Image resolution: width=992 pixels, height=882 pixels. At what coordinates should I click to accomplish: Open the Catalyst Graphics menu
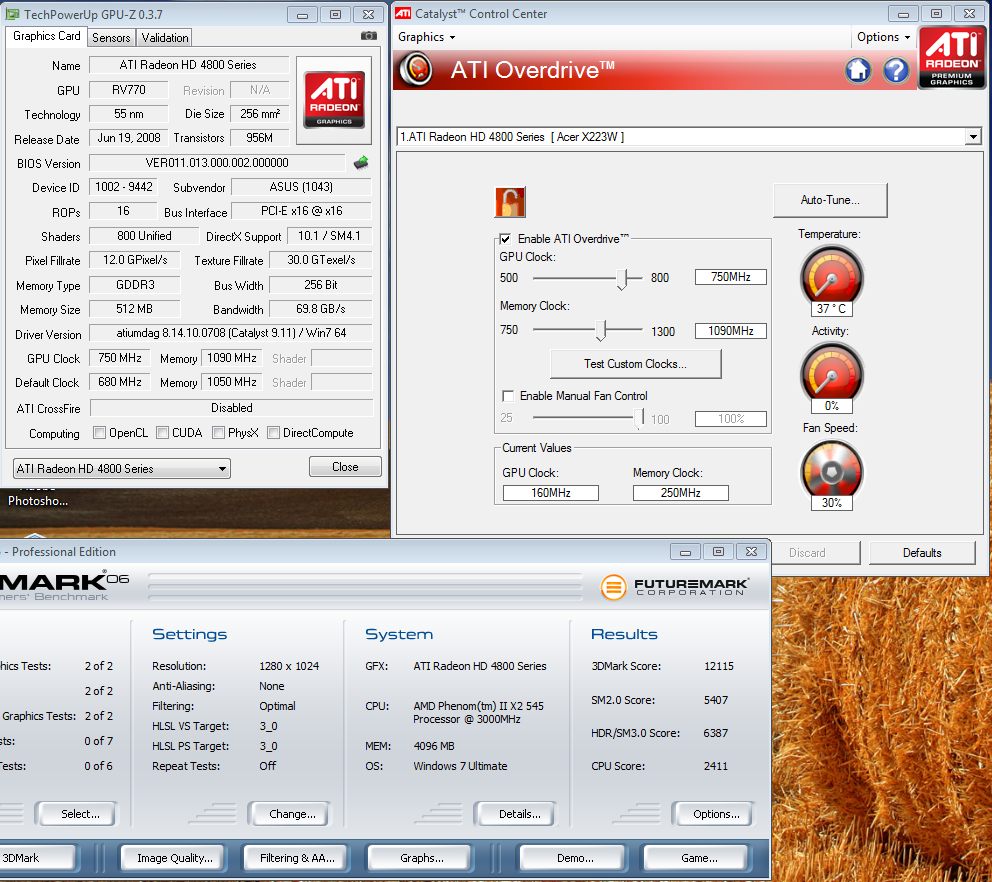[426, 37]
